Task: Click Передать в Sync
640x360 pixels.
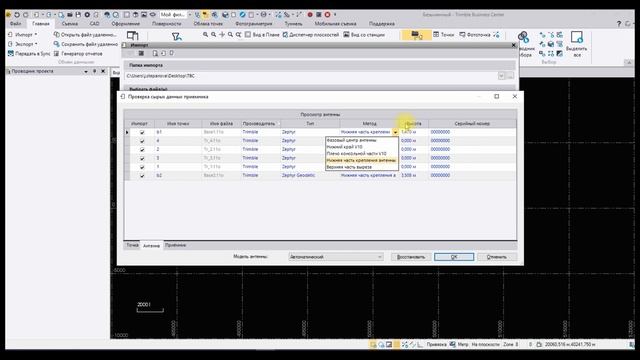Action: (29, 53)
